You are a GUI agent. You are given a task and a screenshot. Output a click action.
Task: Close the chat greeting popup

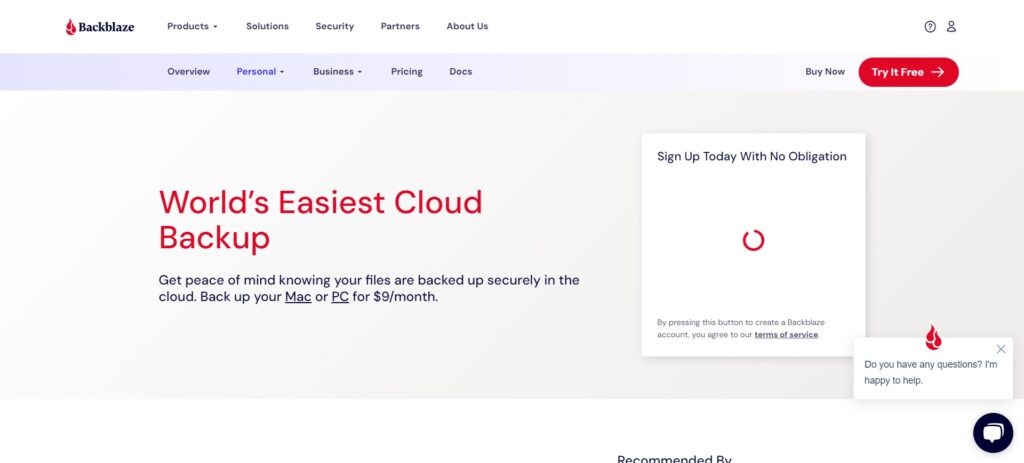click(x=1001, y=349)
